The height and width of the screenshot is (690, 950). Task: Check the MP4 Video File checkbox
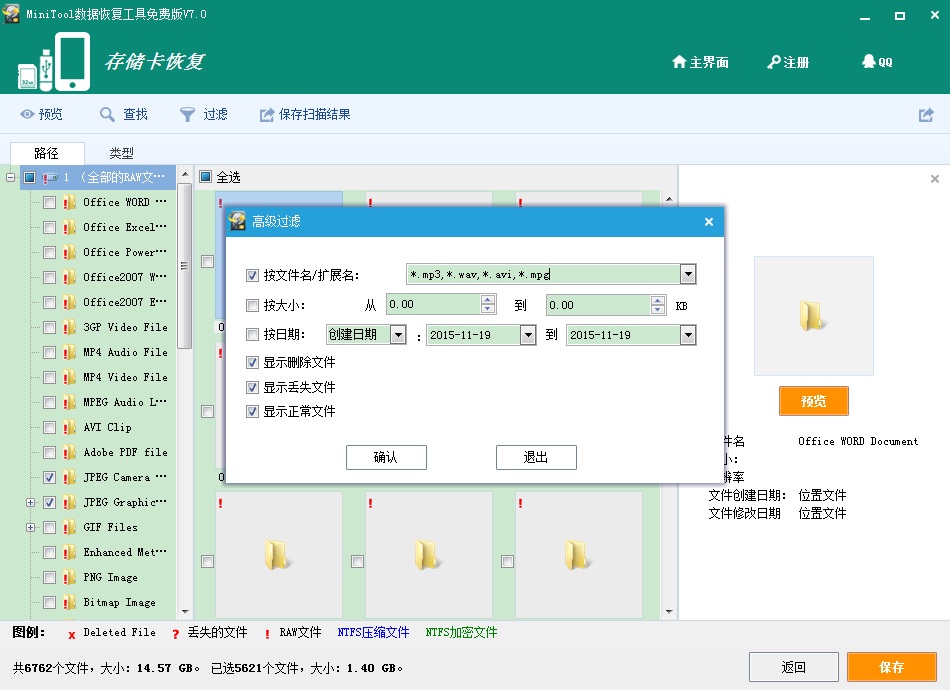[x=50, y=377]
